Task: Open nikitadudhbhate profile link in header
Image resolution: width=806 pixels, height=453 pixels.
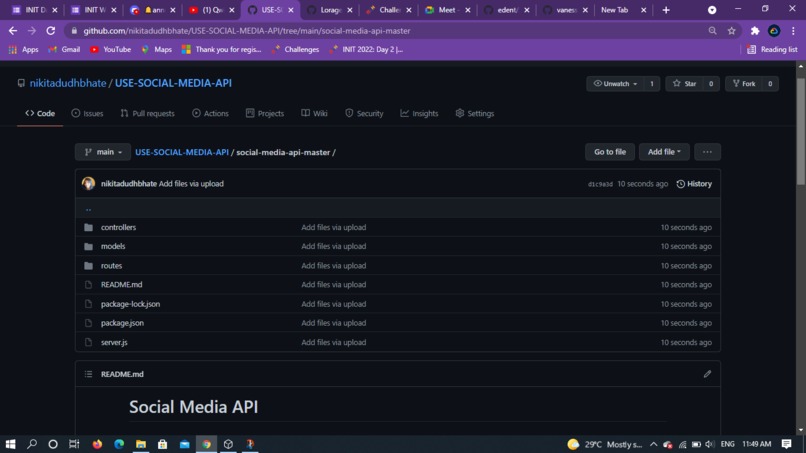Action: (68, 83)
